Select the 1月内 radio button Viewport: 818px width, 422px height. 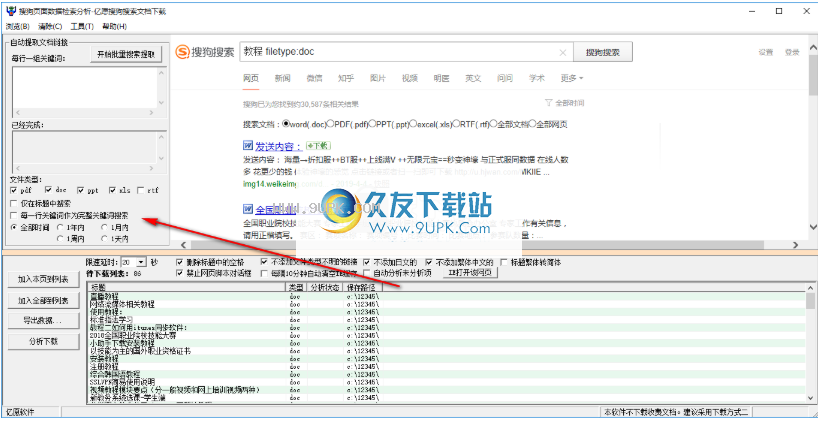click(105, 227)
